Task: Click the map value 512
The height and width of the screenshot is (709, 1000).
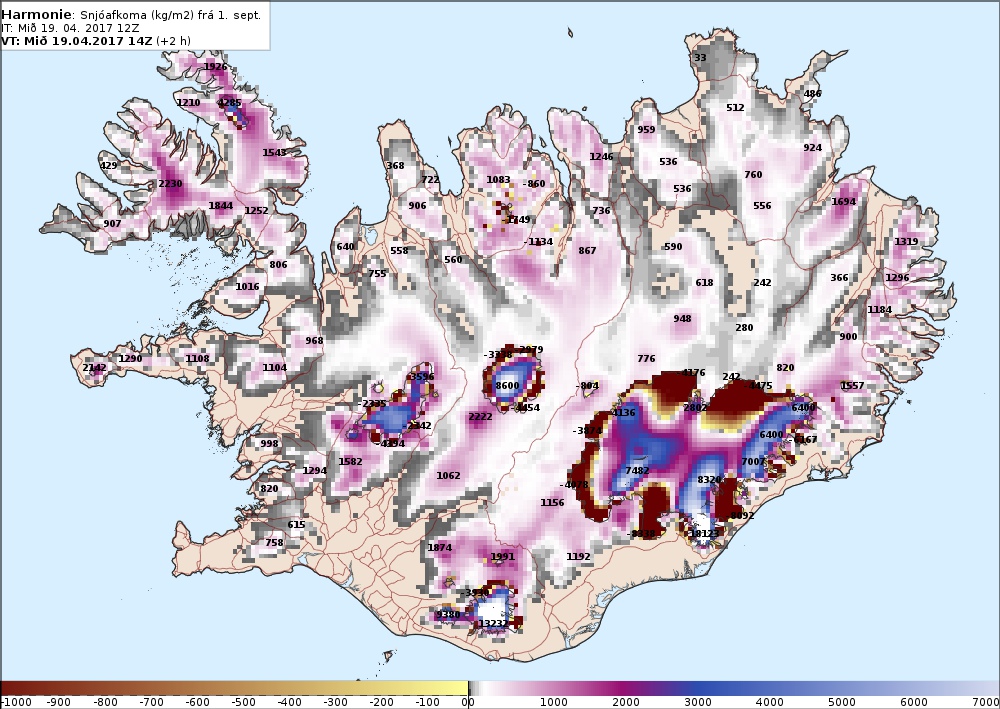Action: point(735,107)
